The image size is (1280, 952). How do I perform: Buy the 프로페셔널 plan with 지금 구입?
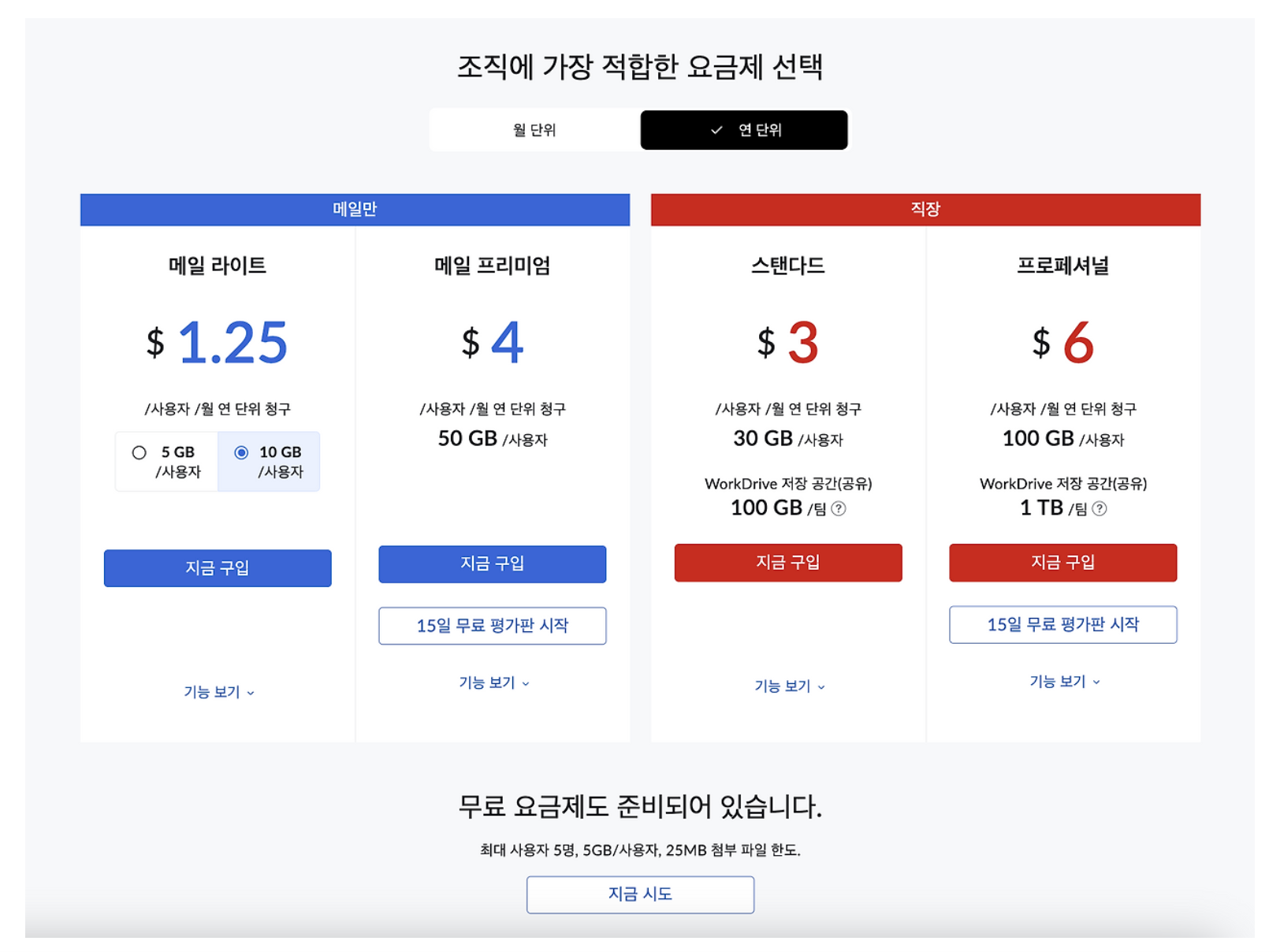pyautogui.click(x=1063, y=563)
